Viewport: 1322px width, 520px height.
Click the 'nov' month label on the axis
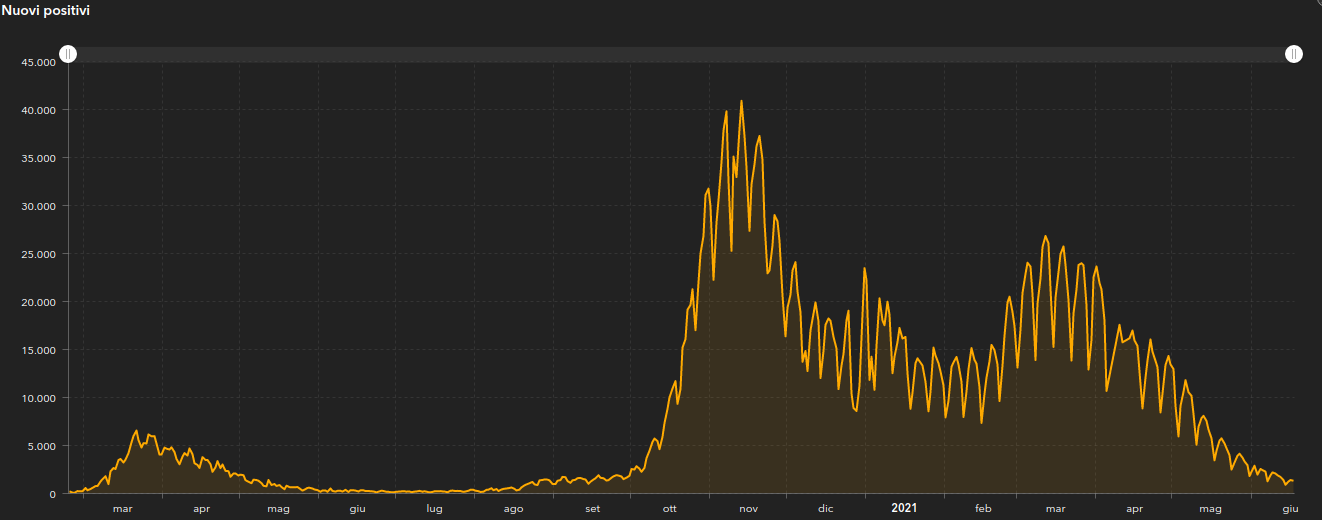[748, 508]
